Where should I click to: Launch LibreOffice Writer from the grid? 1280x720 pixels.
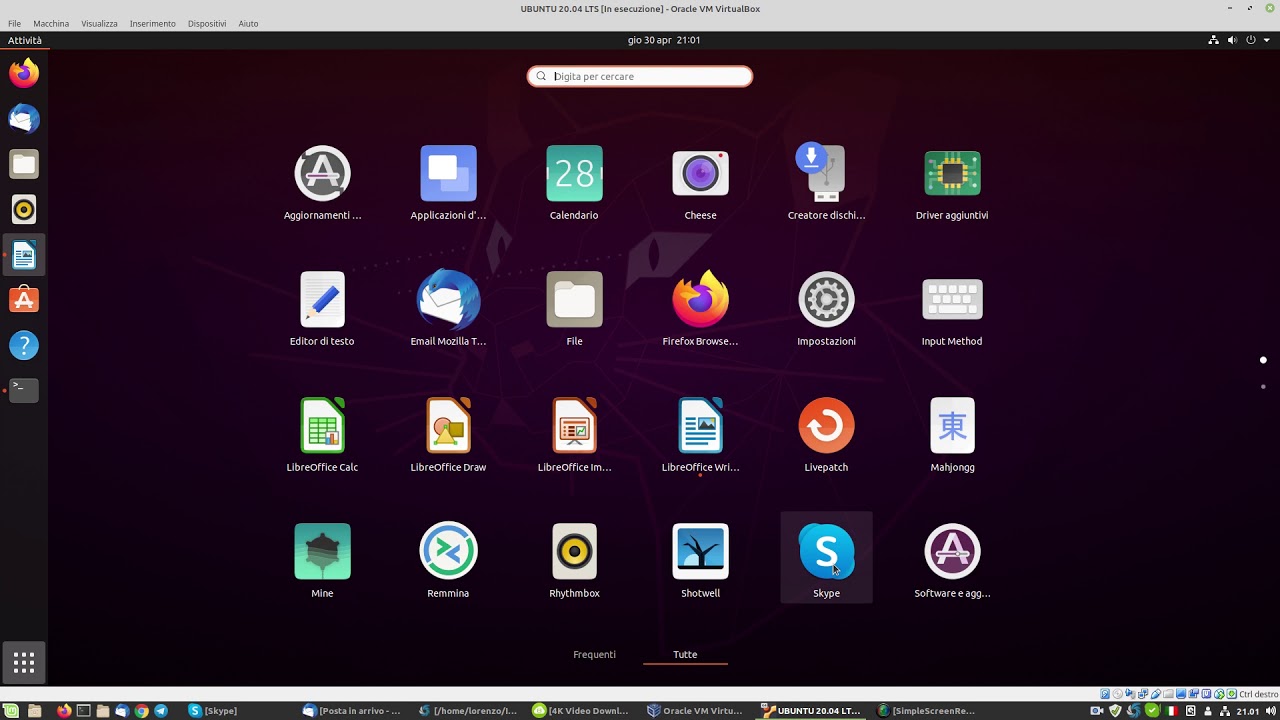(x=700, y=434)
